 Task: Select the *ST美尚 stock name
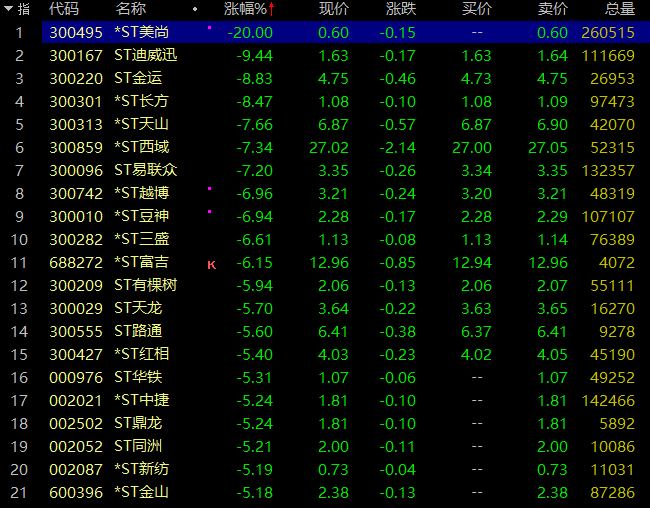click(x=142, y=32)
